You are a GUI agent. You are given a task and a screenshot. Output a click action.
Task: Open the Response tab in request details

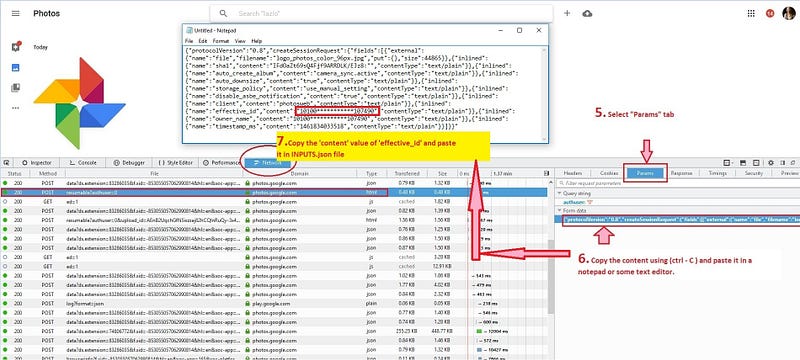click(682, 173)
